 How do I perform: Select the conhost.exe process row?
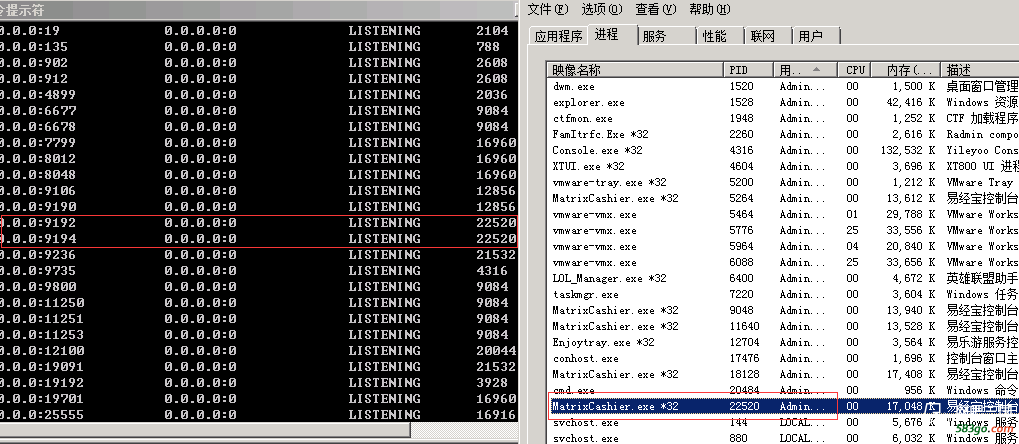[x=783, y=359]
